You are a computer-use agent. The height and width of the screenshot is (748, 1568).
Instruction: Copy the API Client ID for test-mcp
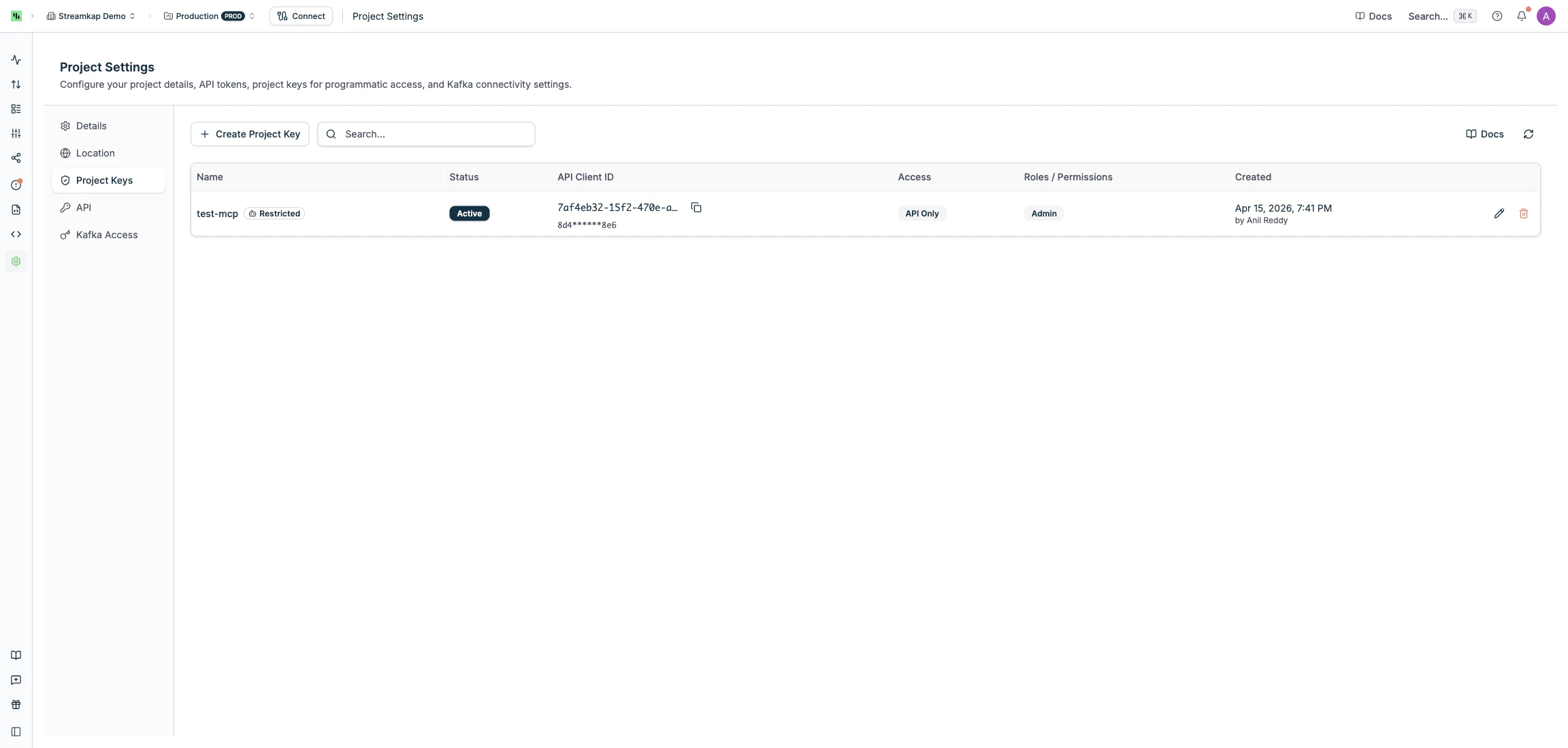click(696, 207)
